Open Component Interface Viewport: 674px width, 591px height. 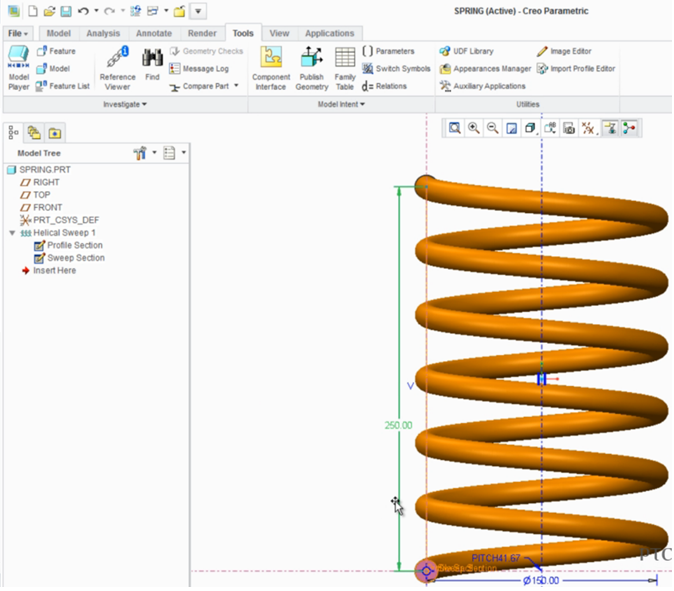(271, 68)
